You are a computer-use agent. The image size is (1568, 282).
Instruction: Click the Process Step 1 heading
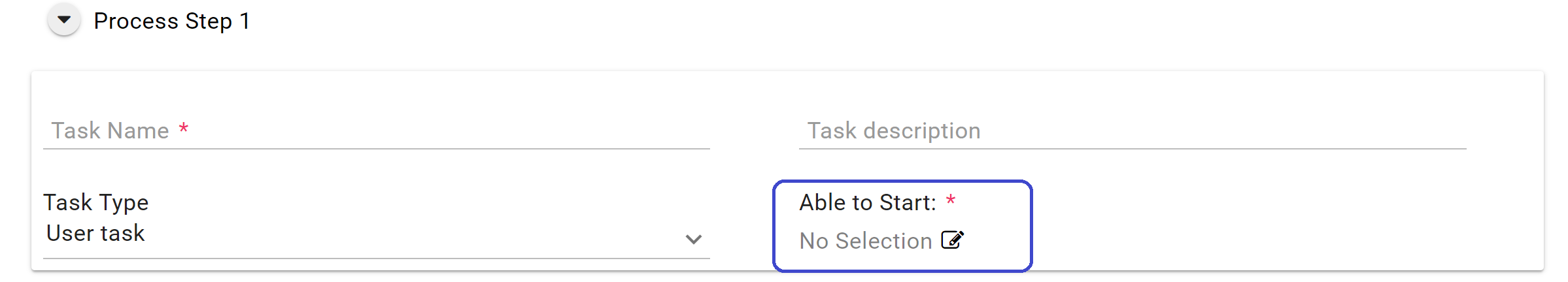(171, 21)
